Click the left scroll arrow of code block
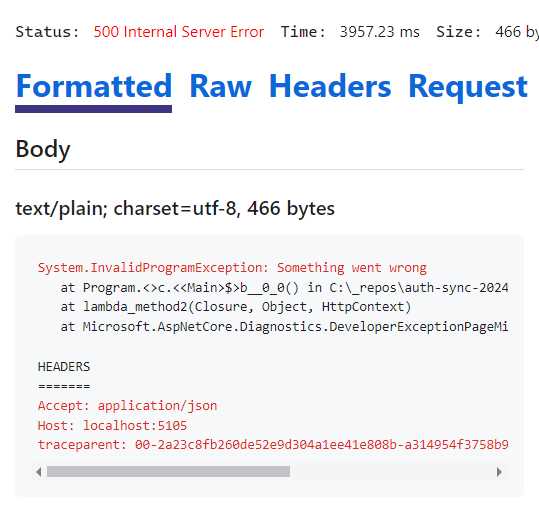Image resolution: width=539 pixels, height=525 pixels. coord(38,472)
